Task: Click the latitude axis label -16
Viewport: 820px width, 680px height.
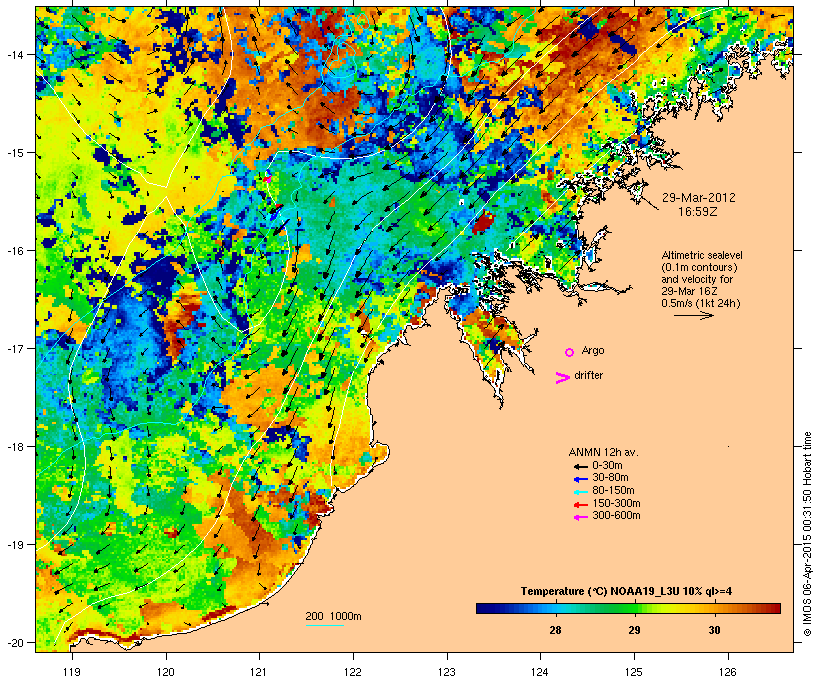Action: 14,251
